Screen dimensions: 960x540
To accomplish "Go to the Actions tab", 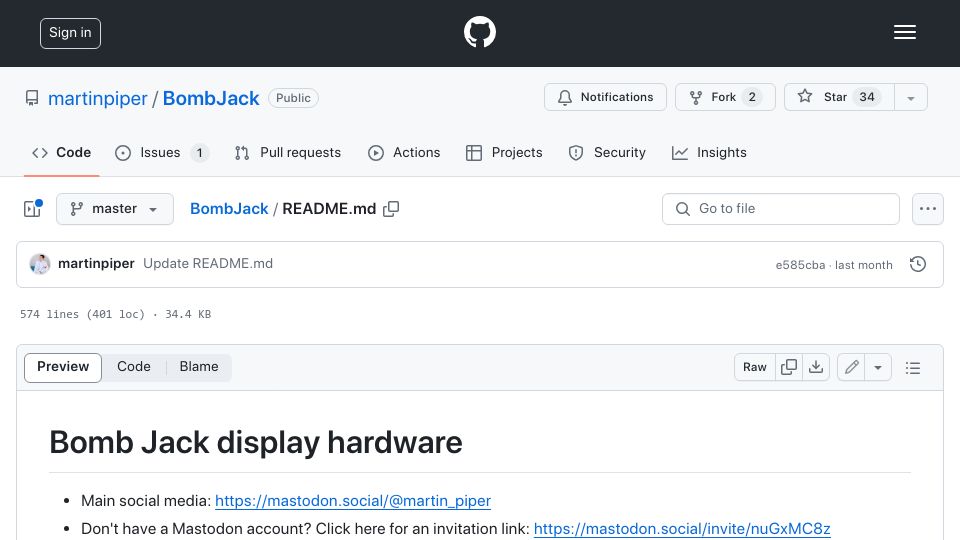I will point(404,152).
